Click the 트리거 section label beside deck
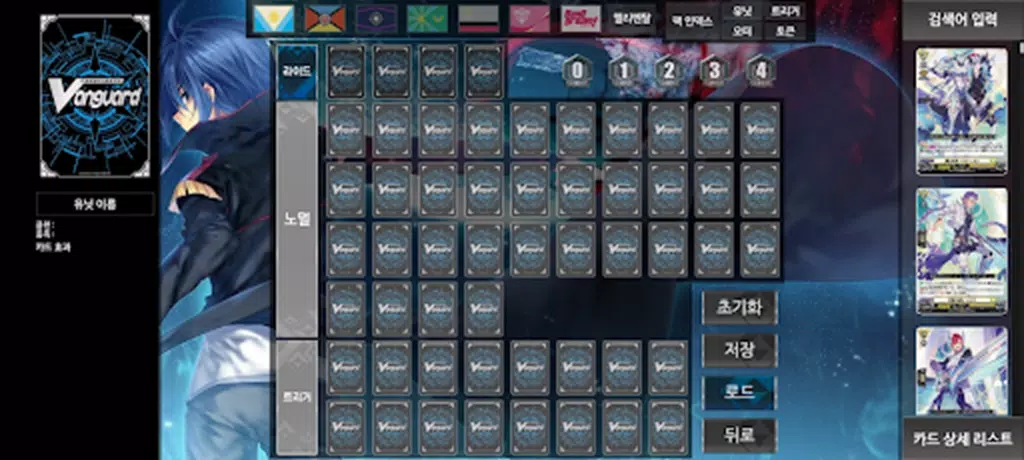Screen dimensions: 1024x460 [296, 397]
